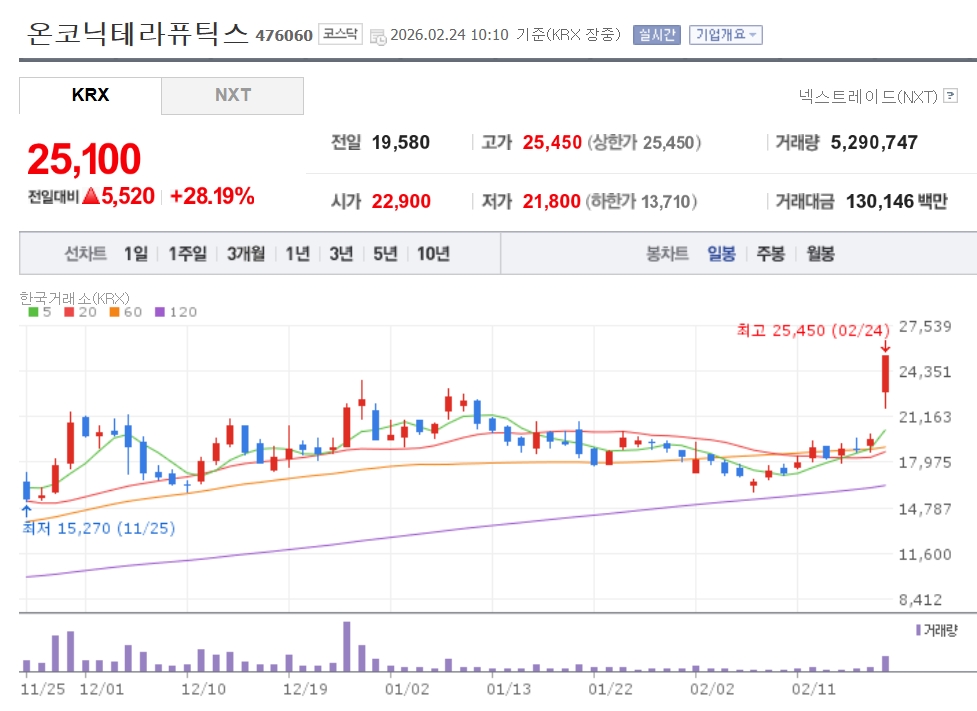Select the 10년 line chart period
The height and width of the screenshot is (711, 977).
click(433, 254)
